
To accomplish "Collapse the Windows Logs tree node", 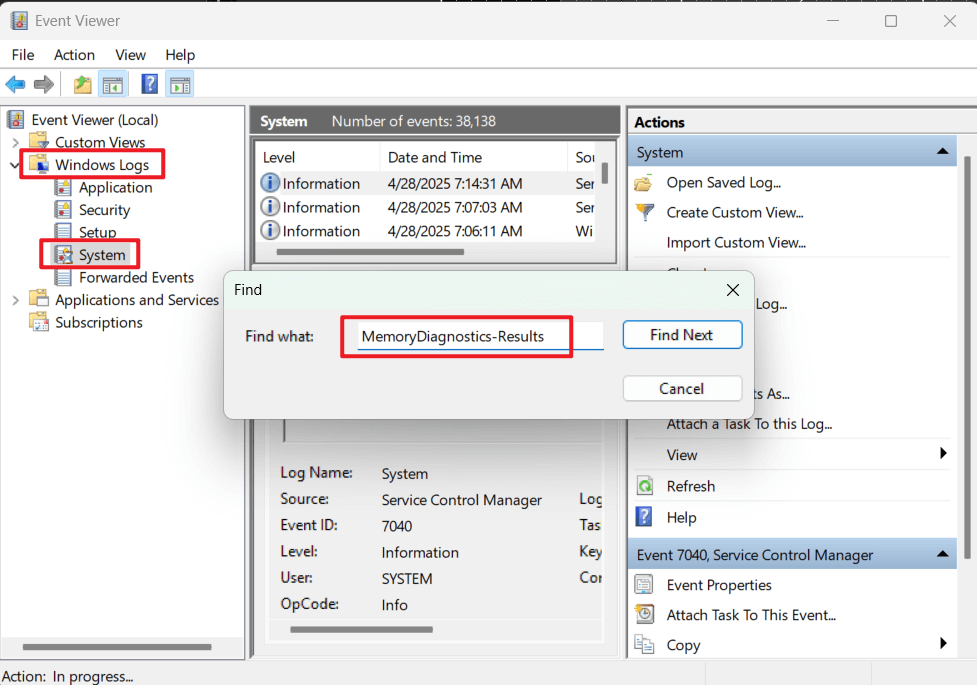I will click(x=12, y=164).
